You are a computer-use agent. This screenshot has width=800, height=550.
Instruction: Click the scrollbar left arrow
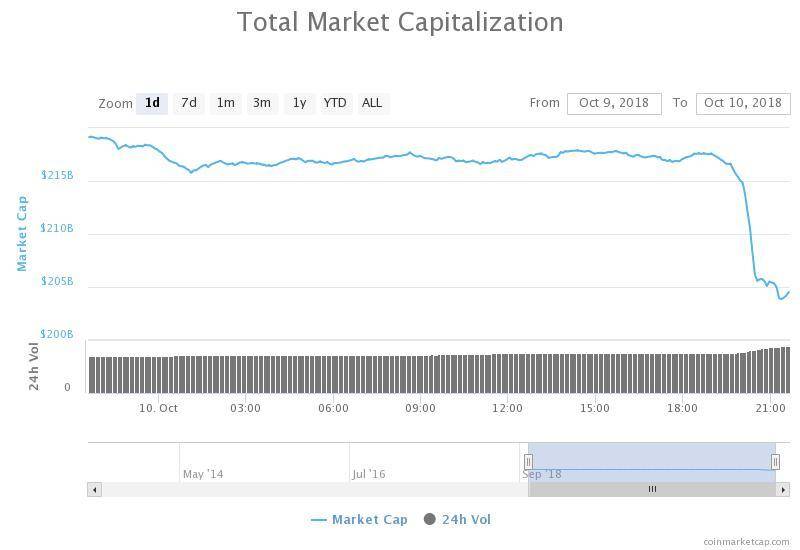pyautogui.click(x=95, y=489)
